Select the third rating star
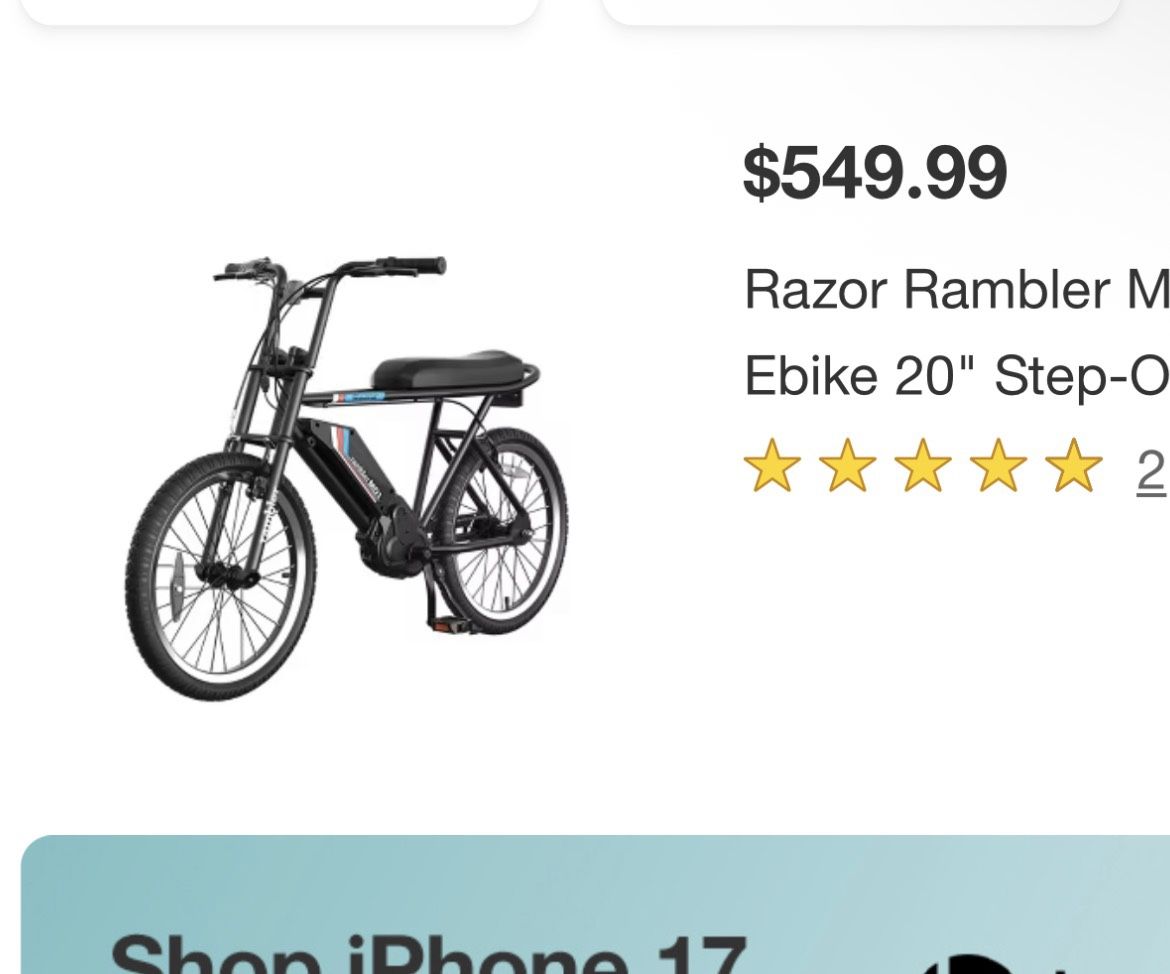Screen dimensions: 1170x974 923,465
